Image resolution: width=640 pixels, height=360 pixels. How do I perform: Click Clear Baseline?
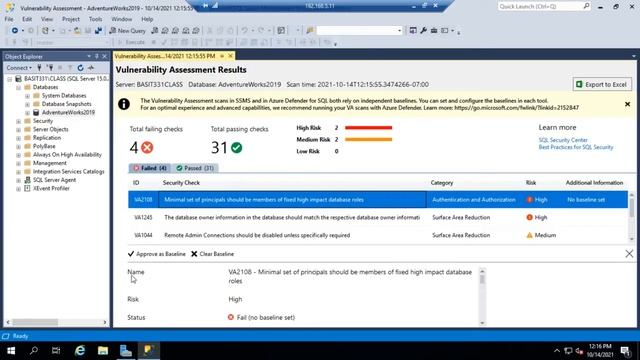[x=212, y=254]
